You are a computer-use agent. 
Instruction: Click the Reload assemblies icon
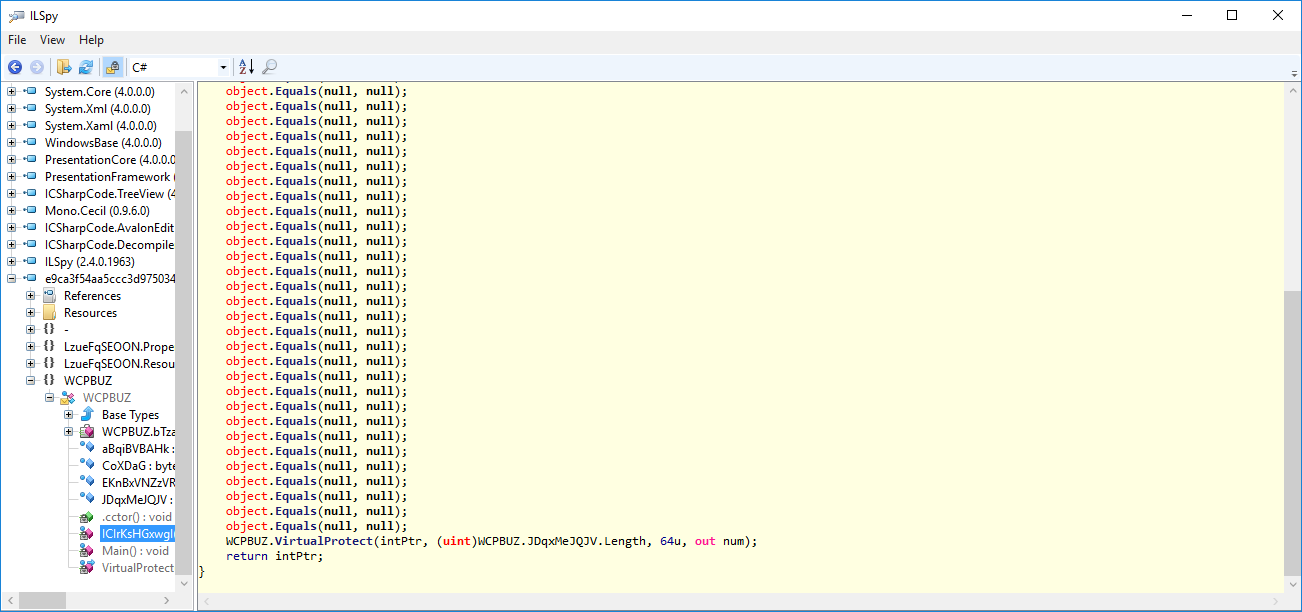coord(86,67)
